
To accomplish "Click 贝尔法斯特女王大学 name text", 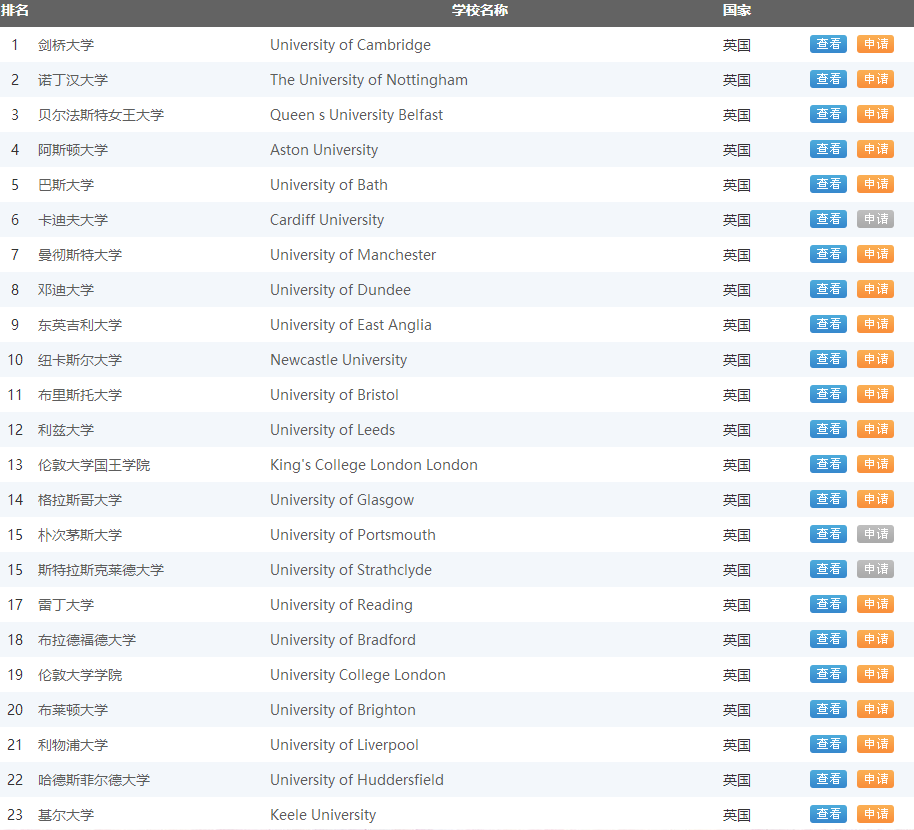I will tap(101, 115).
